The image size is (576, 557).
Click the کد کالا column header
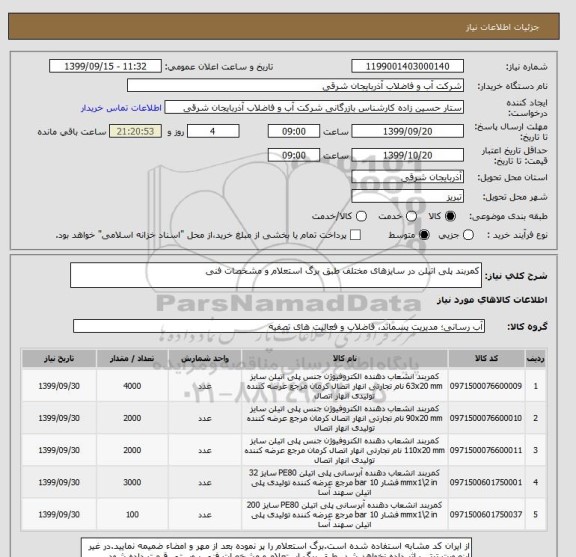pos(486,359)
